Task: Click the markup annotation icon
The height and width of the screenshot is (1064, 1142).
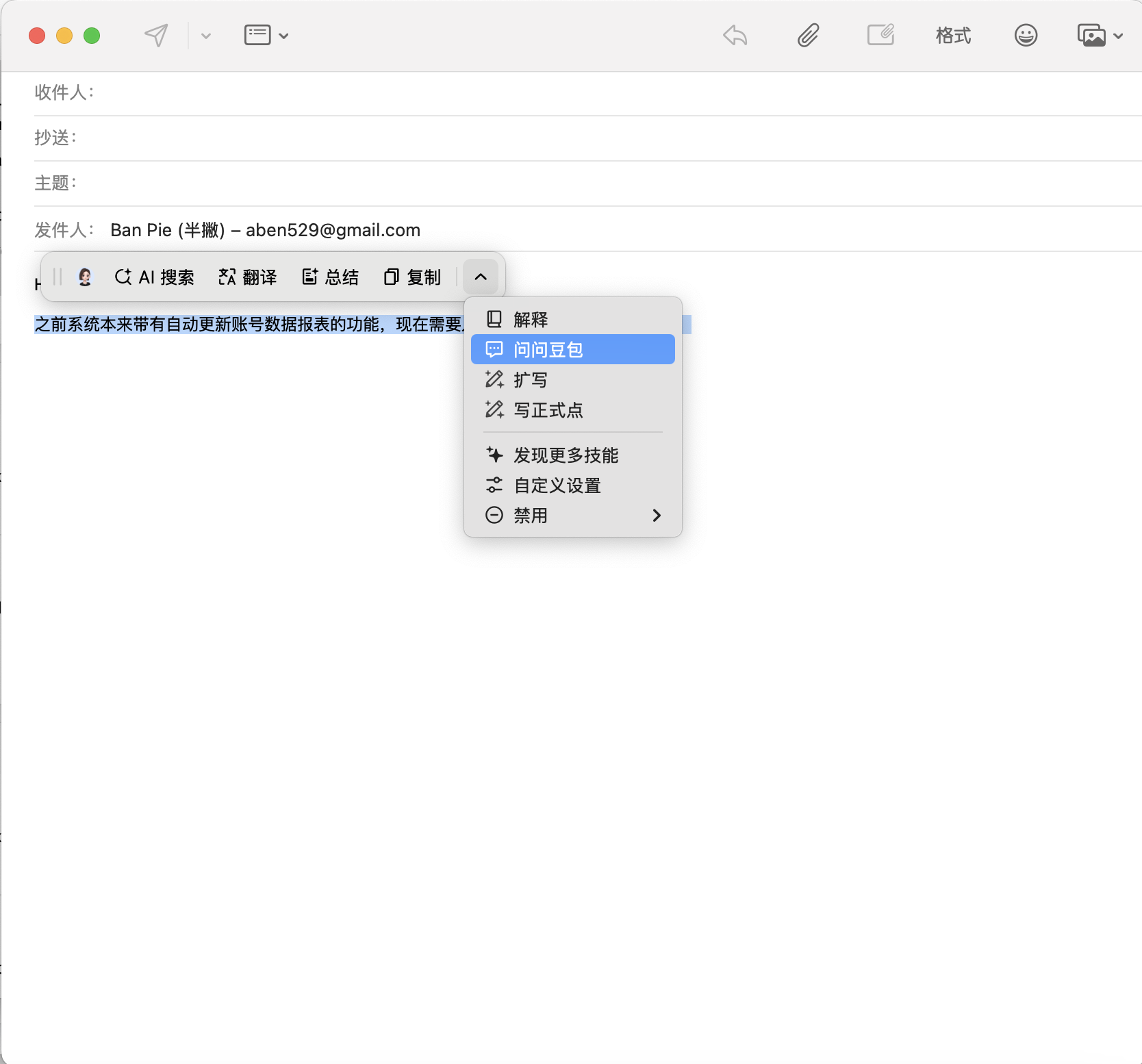Action: click(x=880, y=36)
